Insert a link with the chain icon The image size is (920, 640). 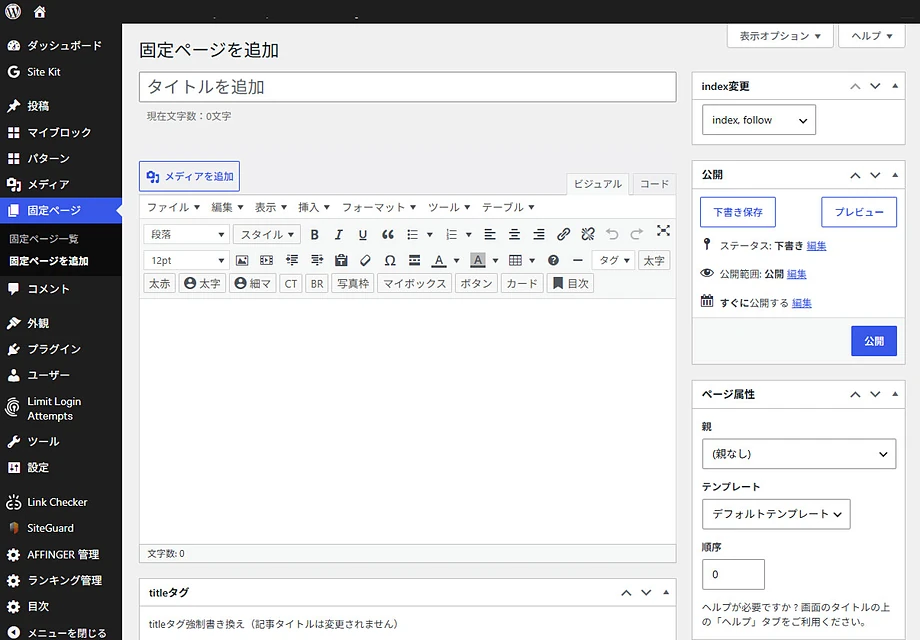point(563,235)
